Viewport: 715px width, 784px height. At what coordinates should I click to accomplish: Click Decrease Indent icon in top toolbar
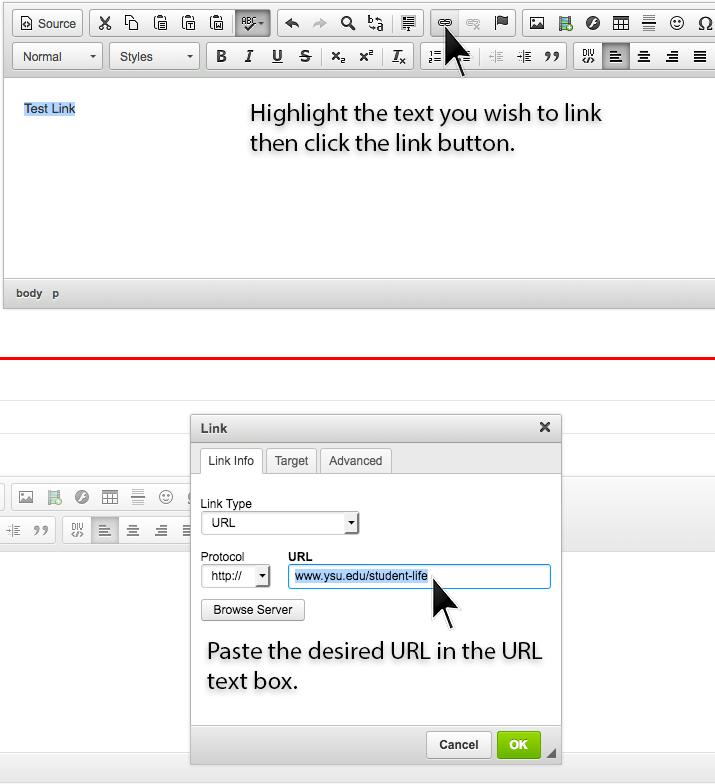click(x=496, y=56)
